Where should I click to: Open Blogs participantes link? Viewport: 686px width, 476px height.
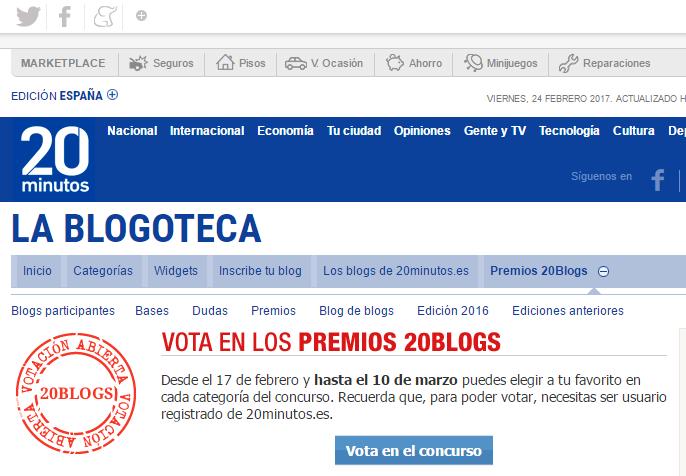click(x=63, y=311)
